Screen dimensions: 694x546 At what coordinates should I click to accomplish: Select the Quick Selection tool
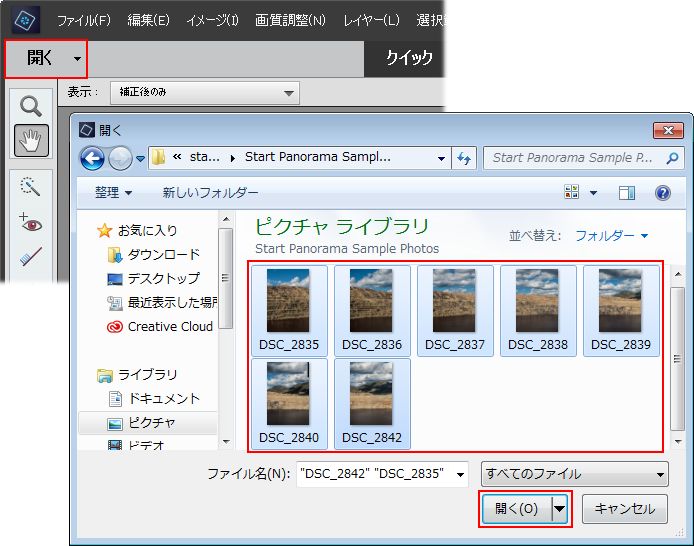30,186
